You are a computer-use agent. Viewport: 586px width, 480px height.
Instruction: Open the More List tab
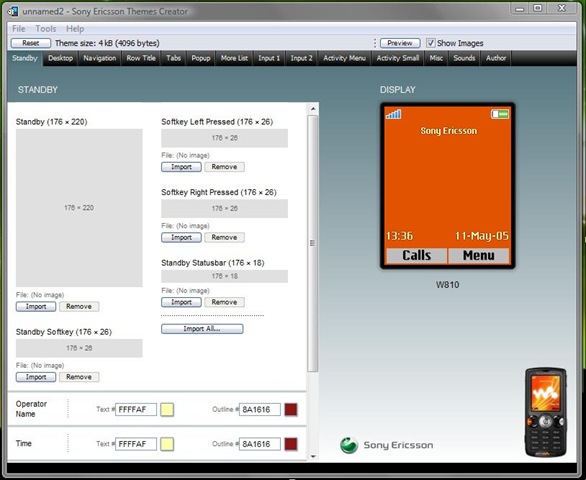pos(234,58)
